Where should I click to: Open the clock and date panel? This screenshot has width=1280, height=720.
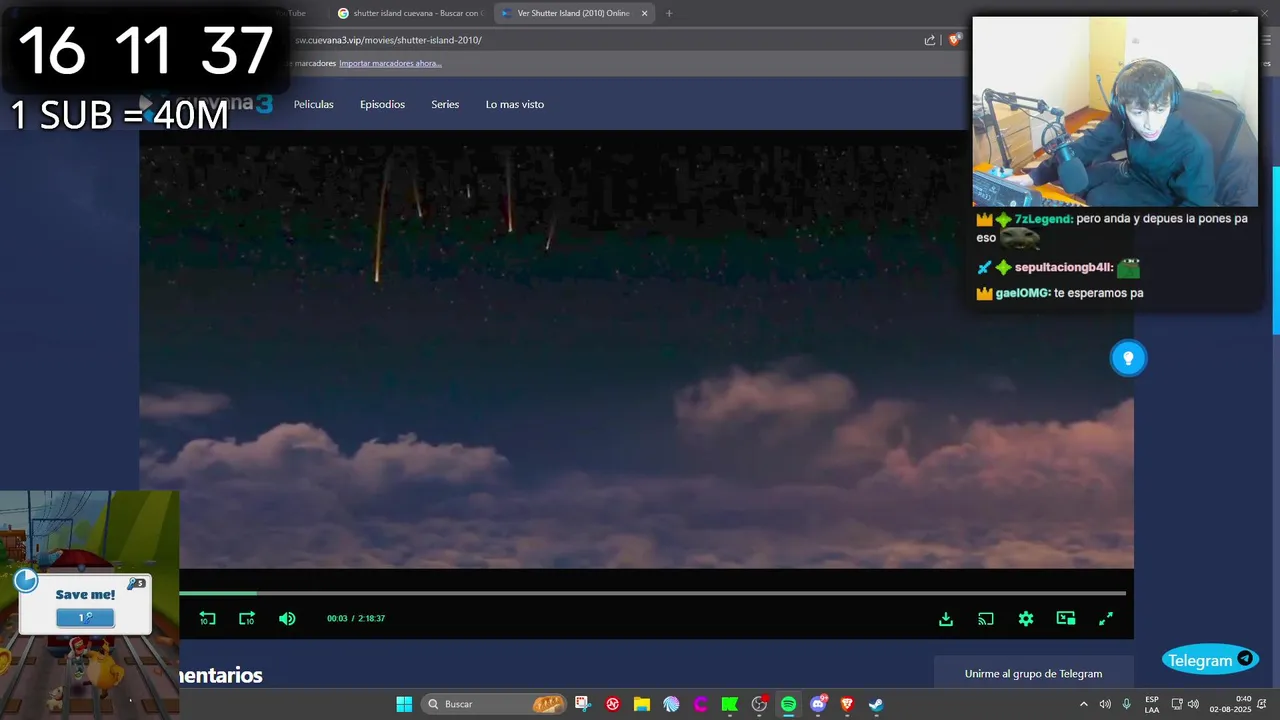point(1230,704)
